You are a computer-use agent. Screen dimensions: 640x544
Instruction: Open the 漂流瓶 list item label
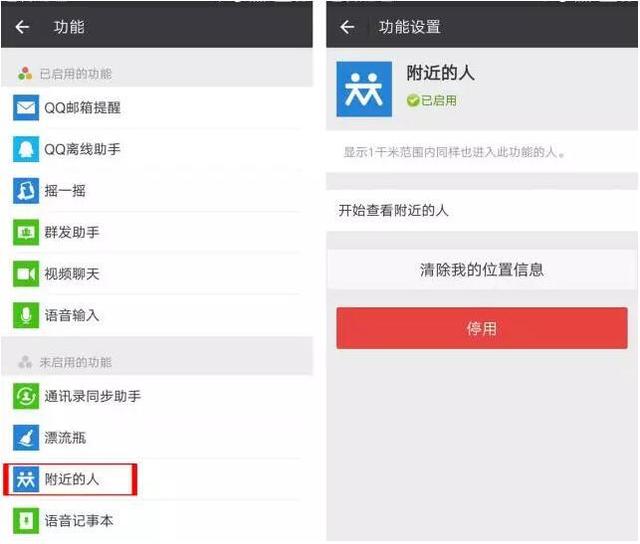coord(65,437)
